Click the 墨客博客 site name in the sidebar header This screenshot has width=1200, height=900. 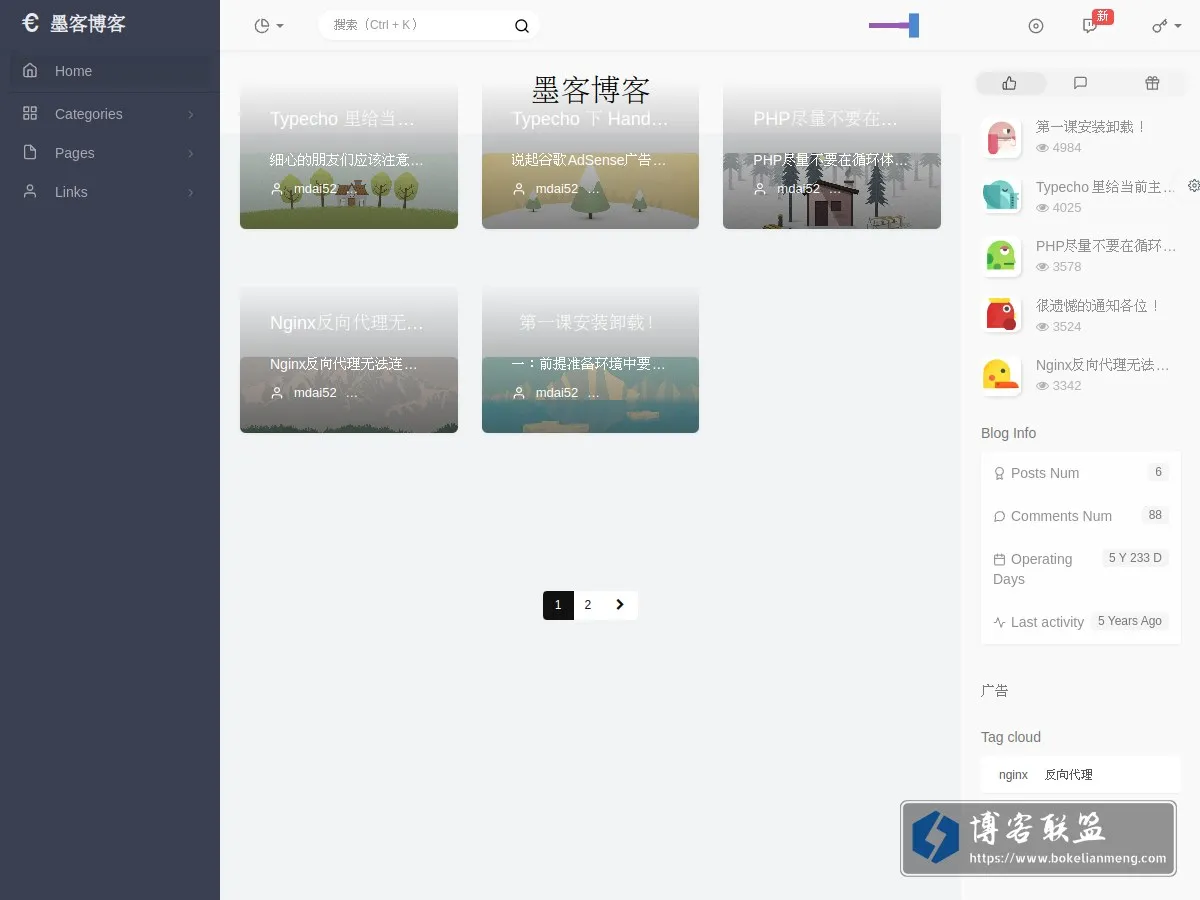point(88,24)
